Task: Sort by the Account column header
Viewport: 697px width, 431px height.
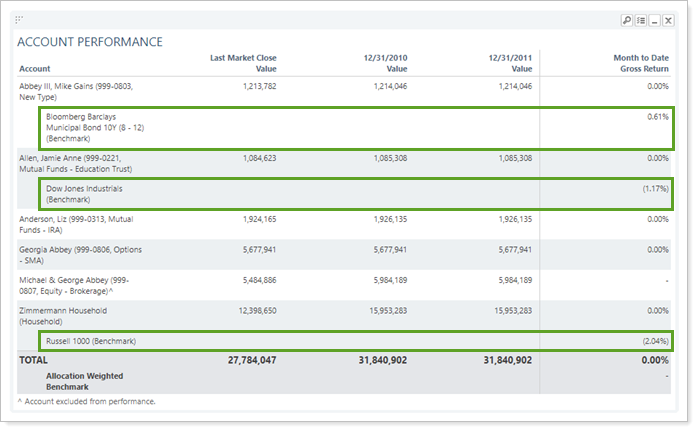Action: pyautogui.click(x=35, y=69)
